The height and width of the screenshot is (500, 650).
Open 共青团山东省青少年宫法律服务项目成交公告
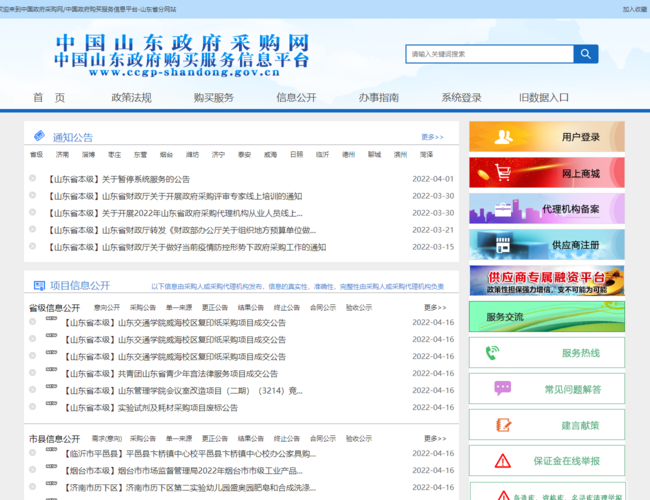pos(171,374)
